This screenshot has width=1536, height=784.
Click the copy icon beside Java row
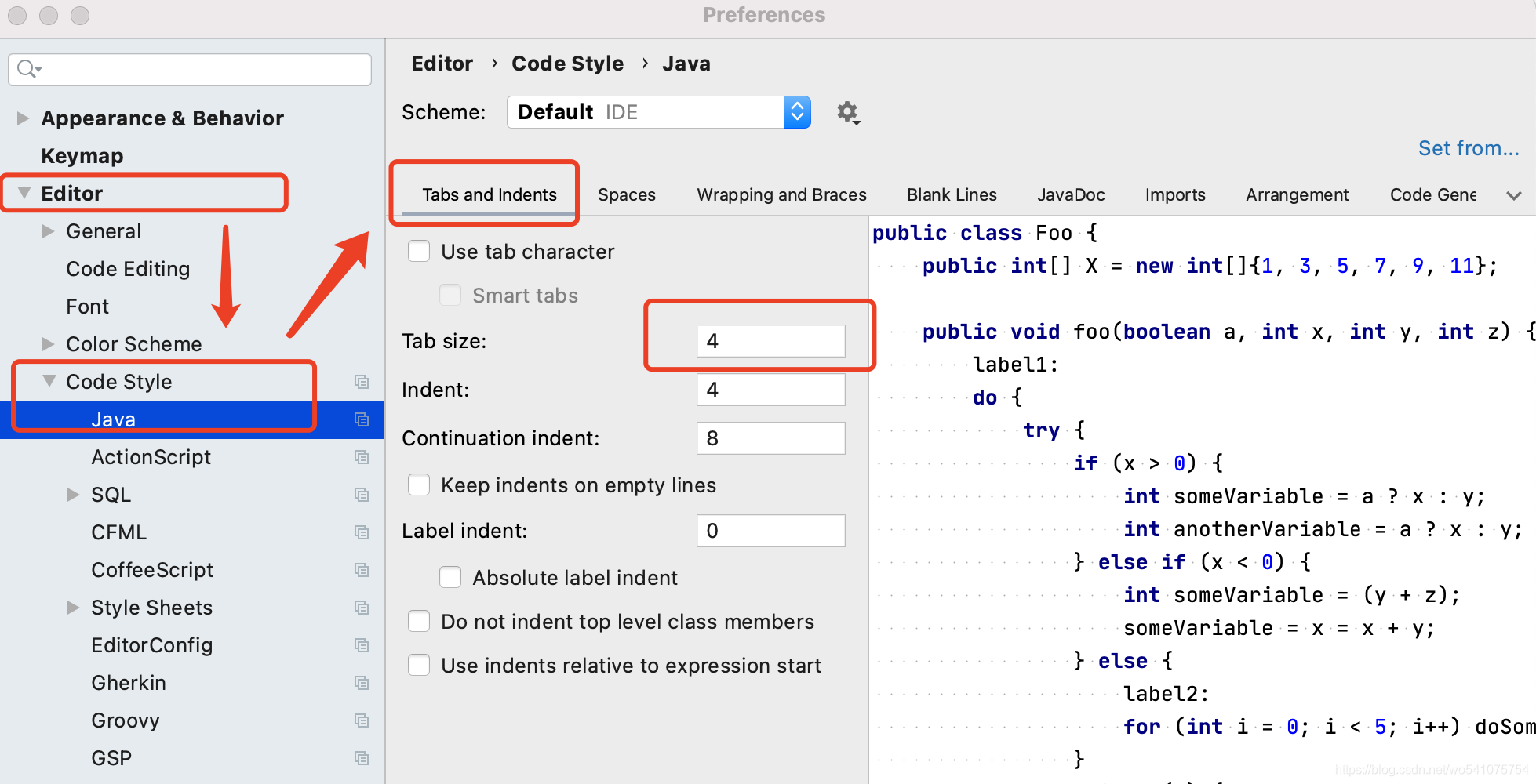coord(362,419)
